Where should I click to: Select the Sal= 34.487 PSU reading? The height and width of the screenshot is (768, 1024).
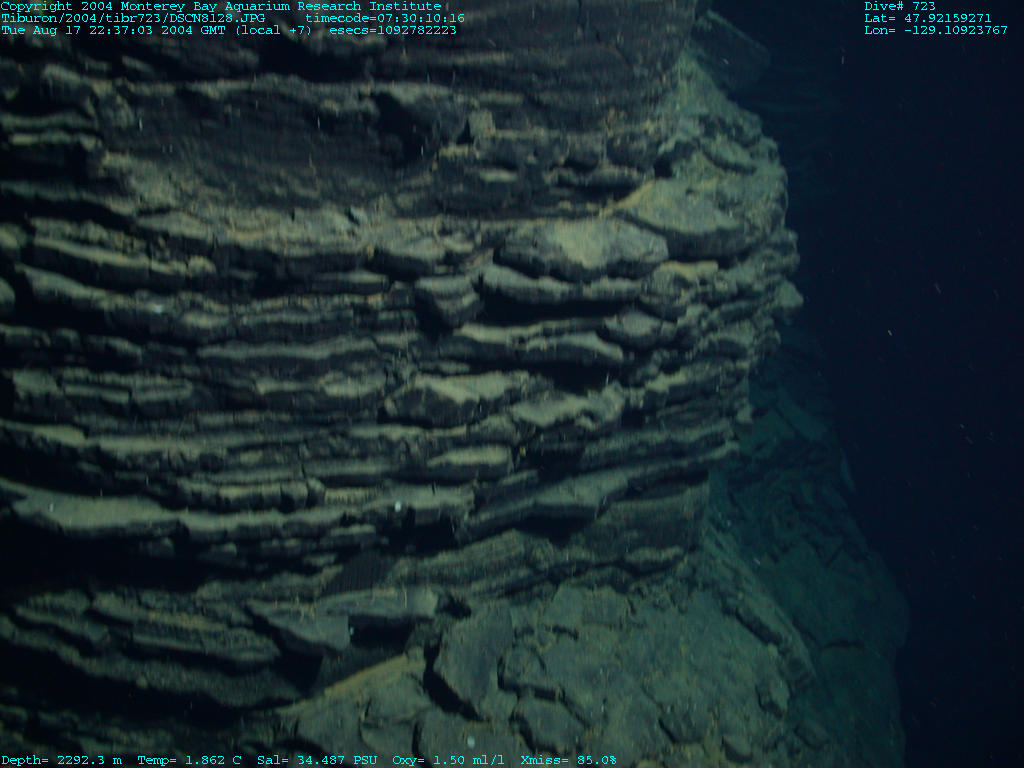(x=317, y=760)
